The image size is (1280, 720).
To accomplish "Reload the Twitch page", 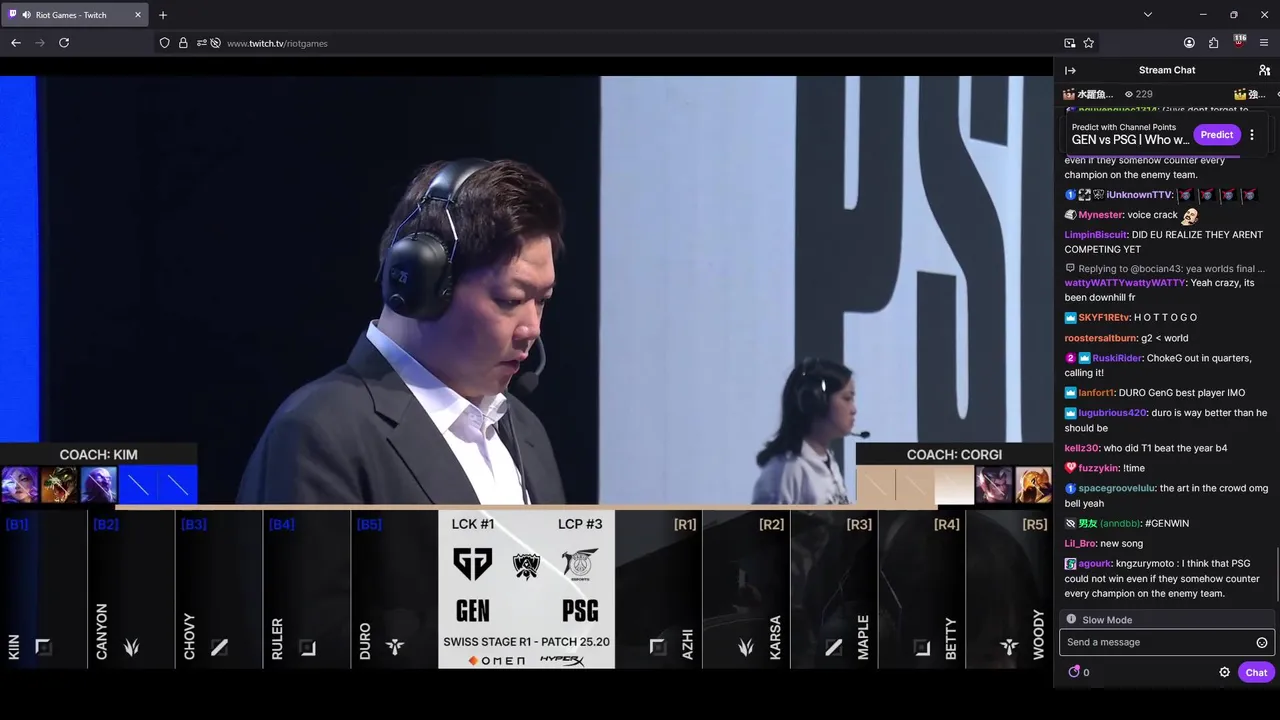I will [x=64, y=43].
